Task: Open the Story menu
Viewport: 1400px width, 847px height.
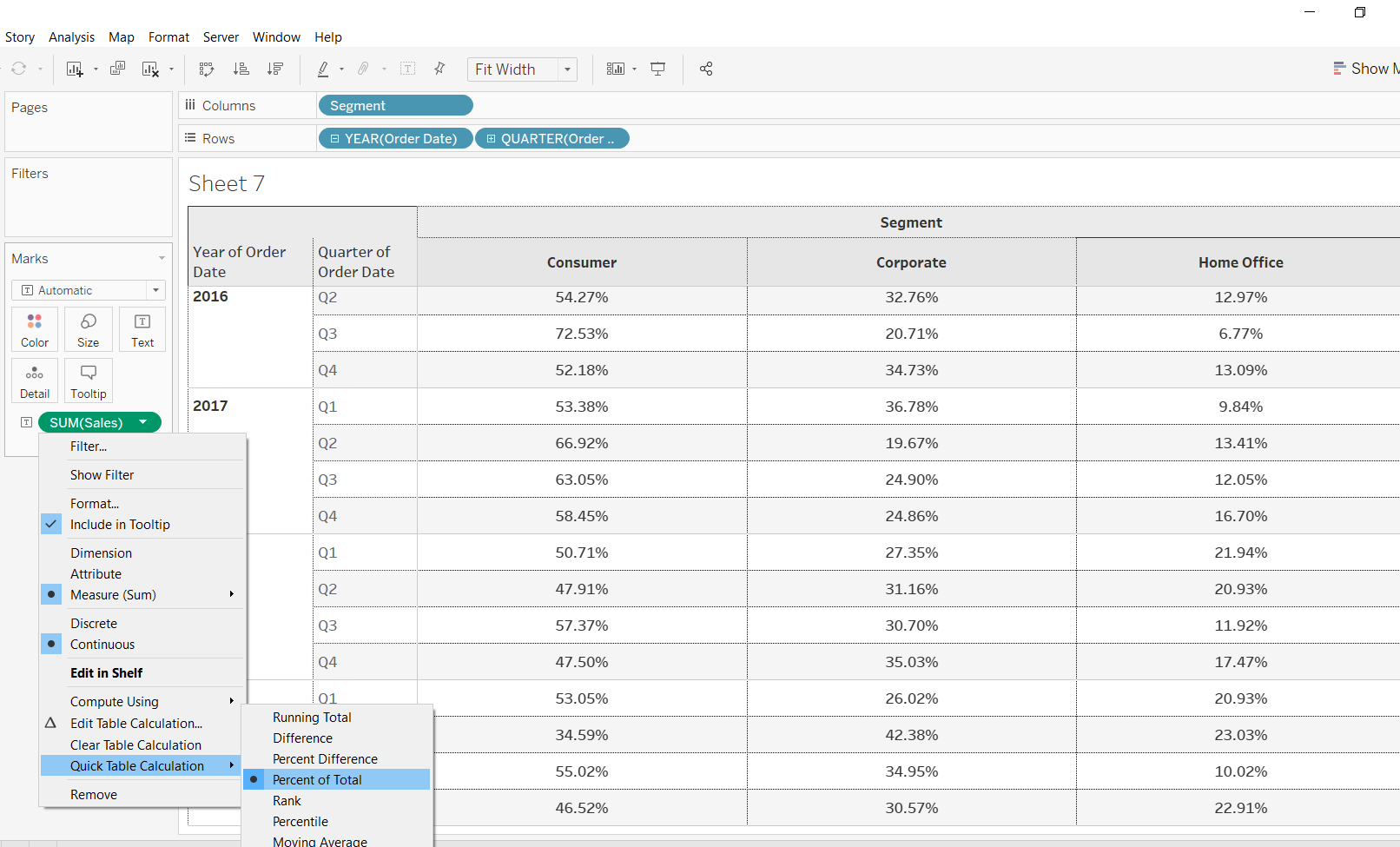Action: click(20, 37)
